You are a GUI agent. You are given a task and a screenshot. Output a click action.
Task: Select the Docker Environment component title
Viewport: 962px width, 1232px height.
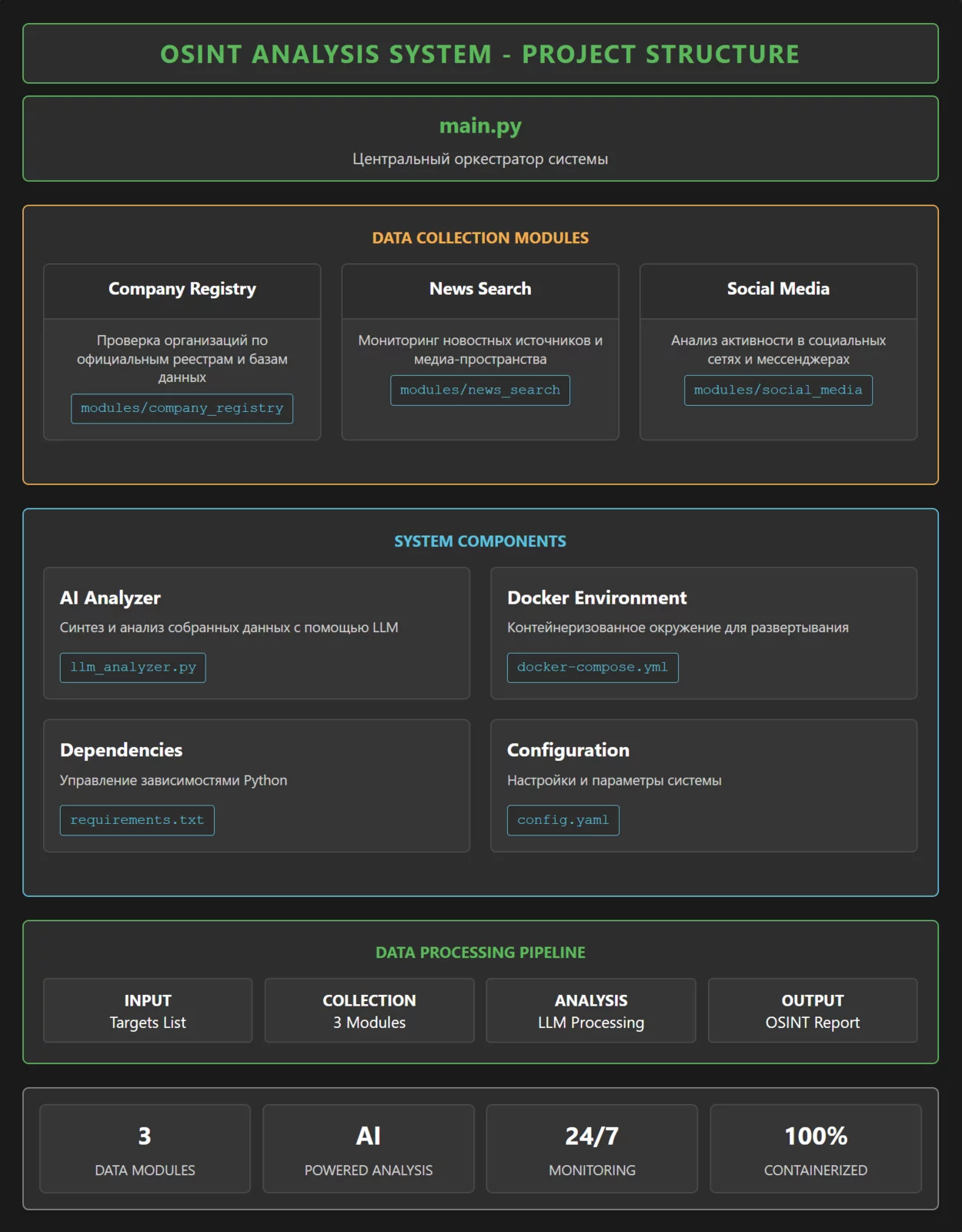(x=596, y=598)
